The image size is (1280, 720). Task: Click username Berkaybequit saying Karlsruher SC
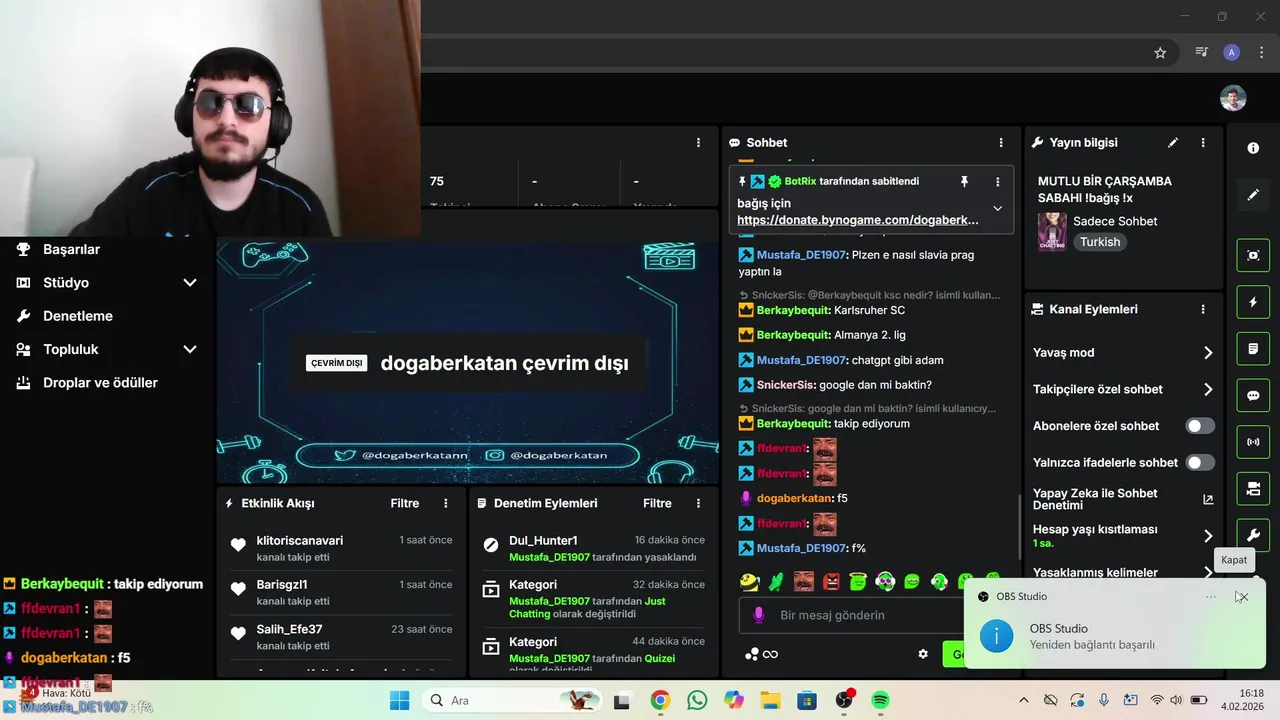click(793, 310)
